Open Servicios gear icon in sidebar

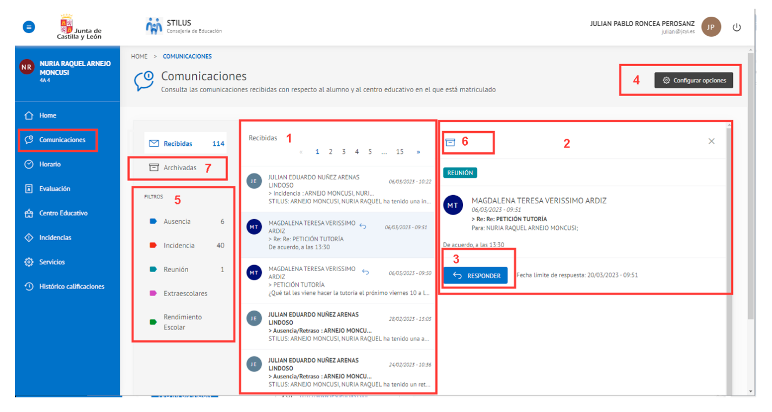click(x=29, y=261)
